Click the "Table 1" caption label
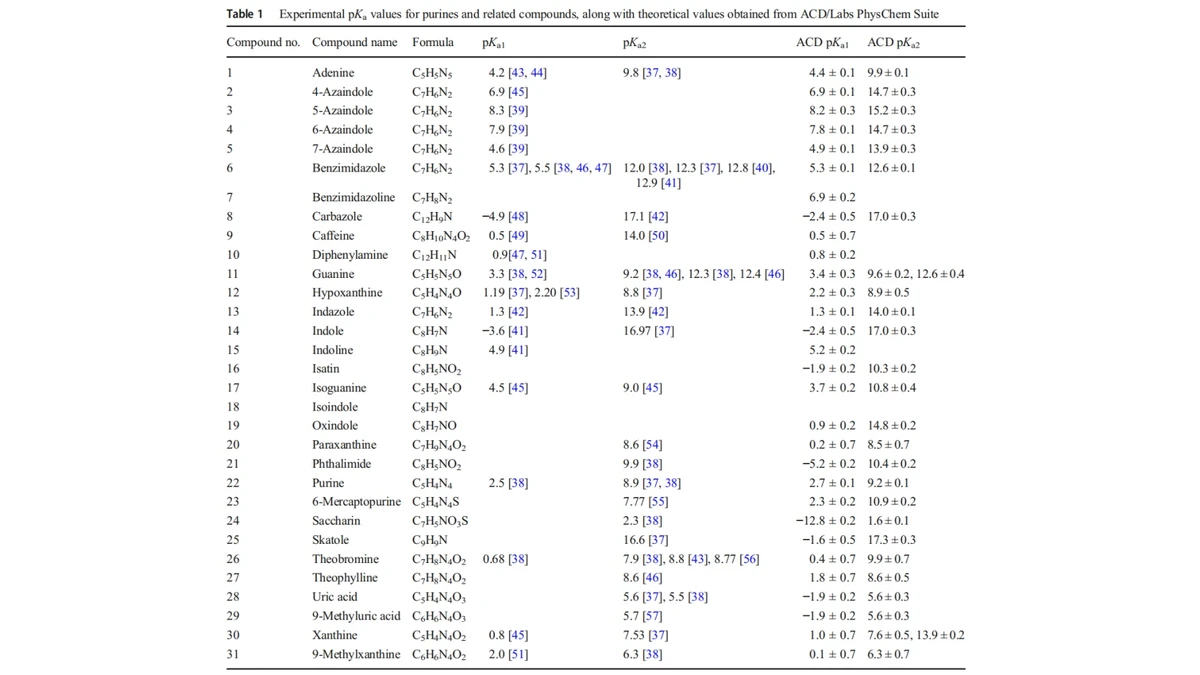This screenshot has width=1200, height=675. coord(245,15)
